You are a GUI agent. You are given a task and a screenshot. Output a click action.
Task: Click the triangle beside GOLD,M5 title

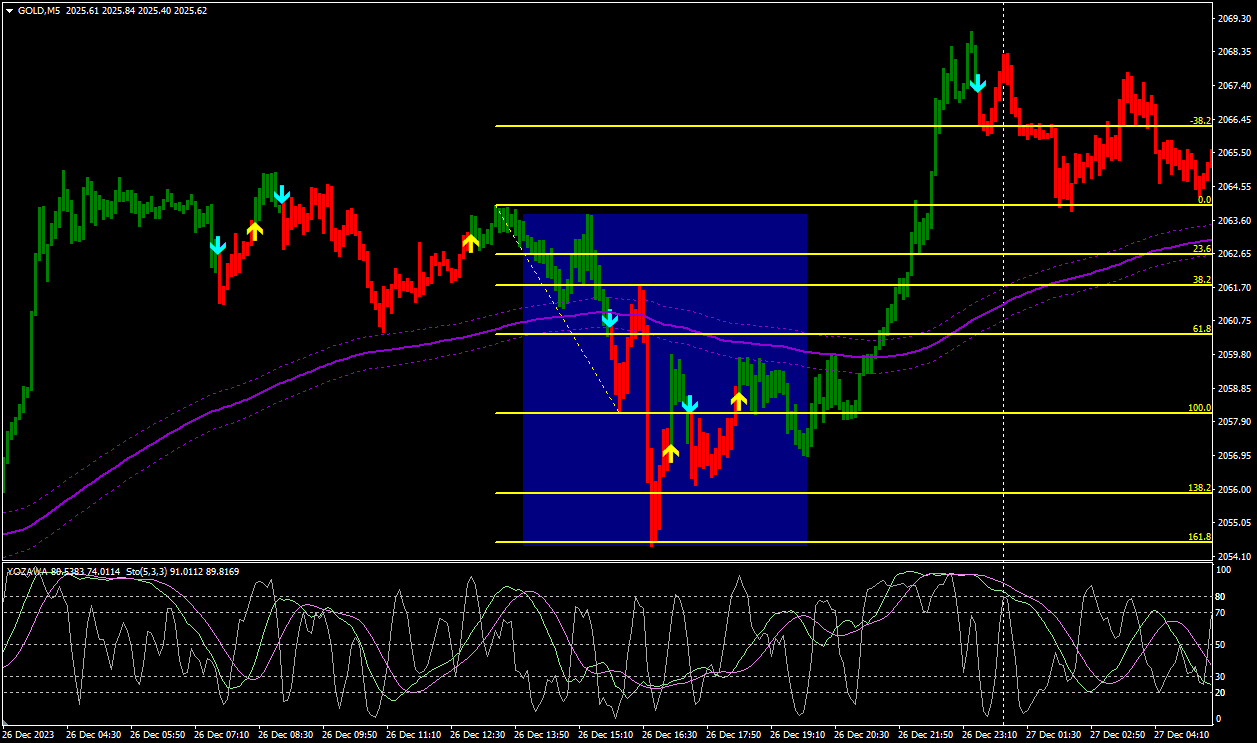(x=10, y=10)
